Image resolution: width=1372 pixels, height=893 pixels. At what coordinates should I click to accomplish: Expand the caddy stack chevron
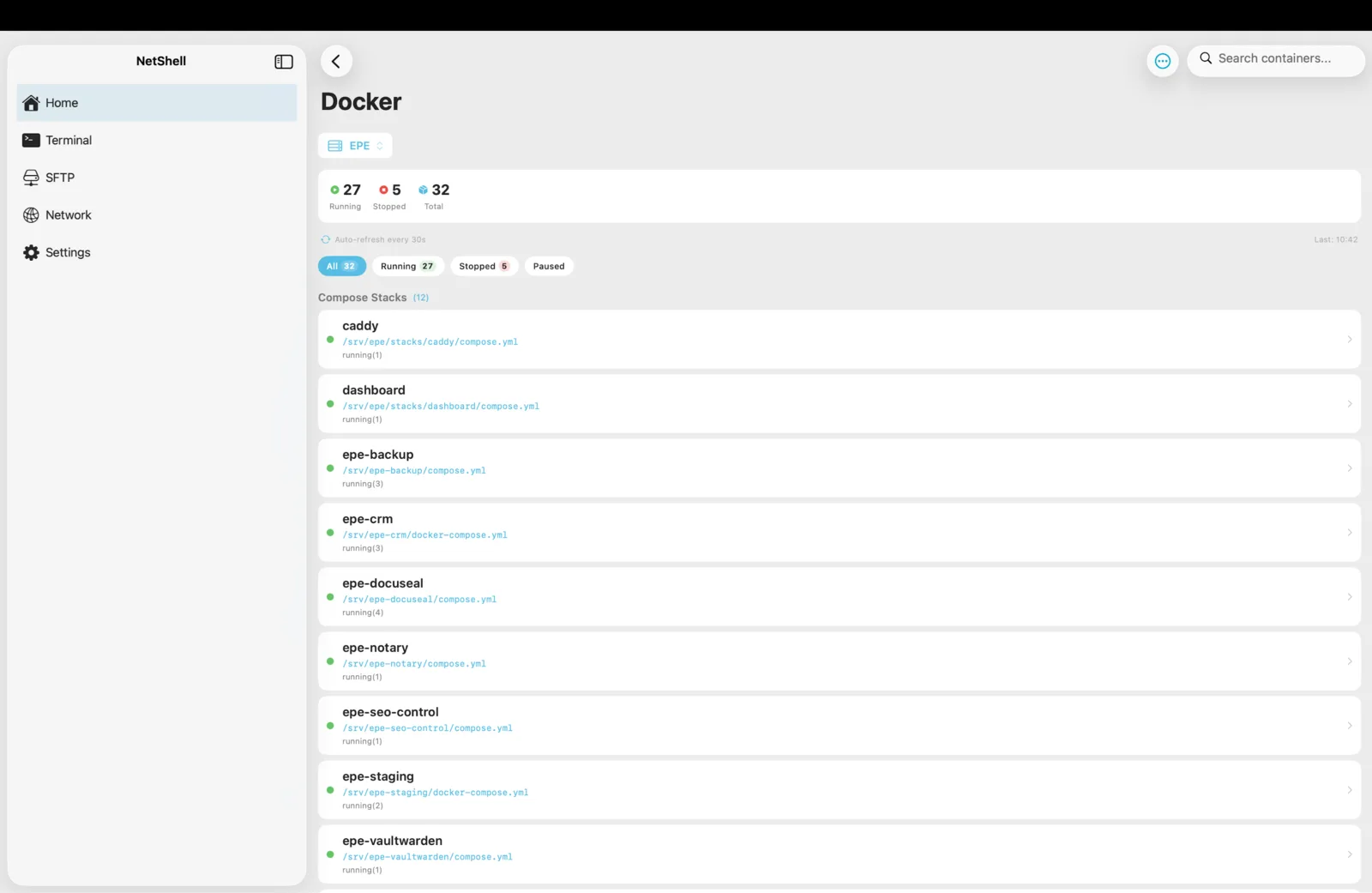point(1349,340)
